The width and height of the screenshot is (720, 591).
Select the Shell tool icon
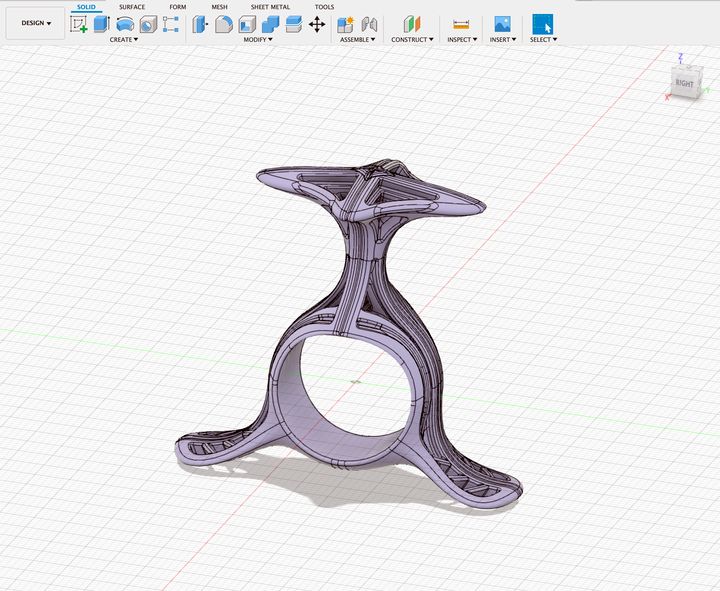click(x=247, y=24)
